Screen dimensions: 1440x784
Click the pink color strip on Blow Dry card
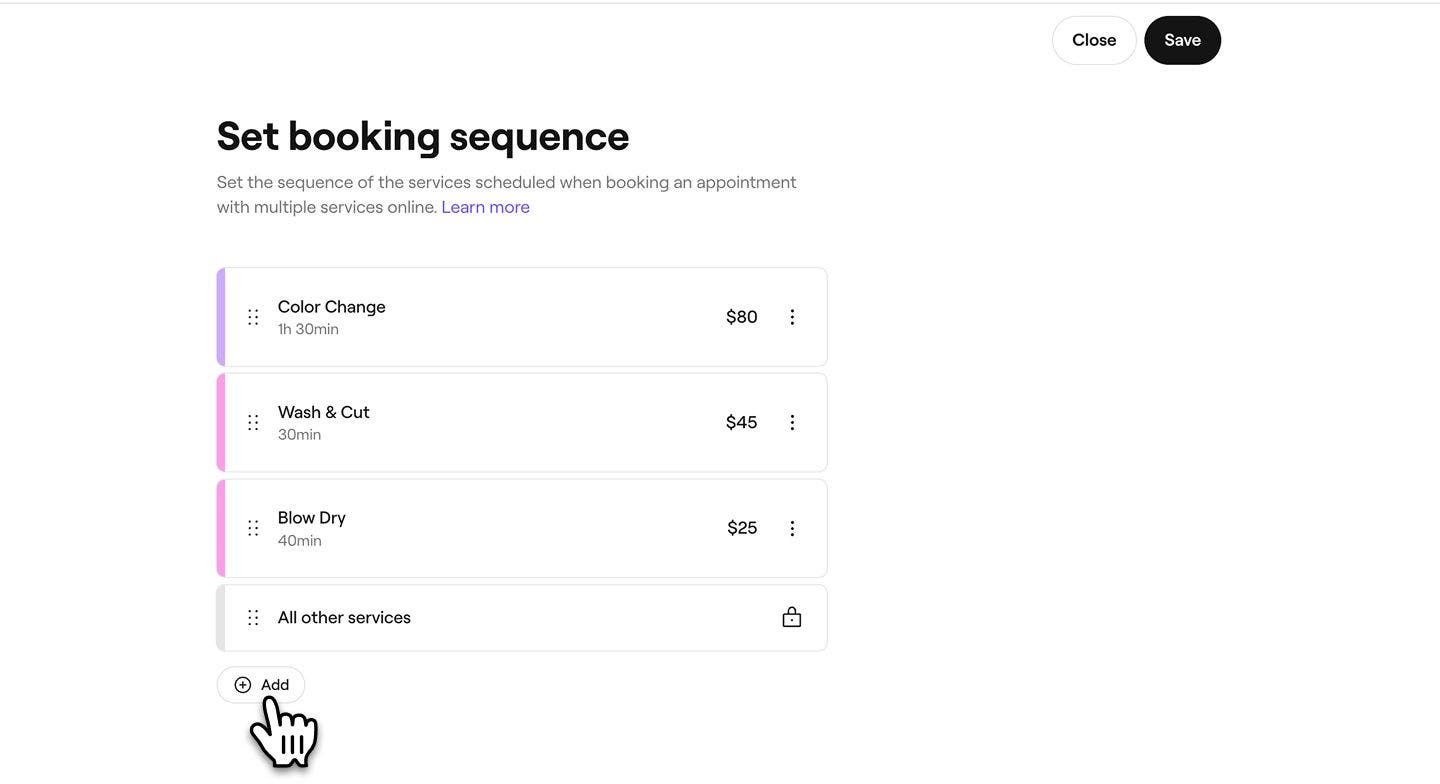221,528
